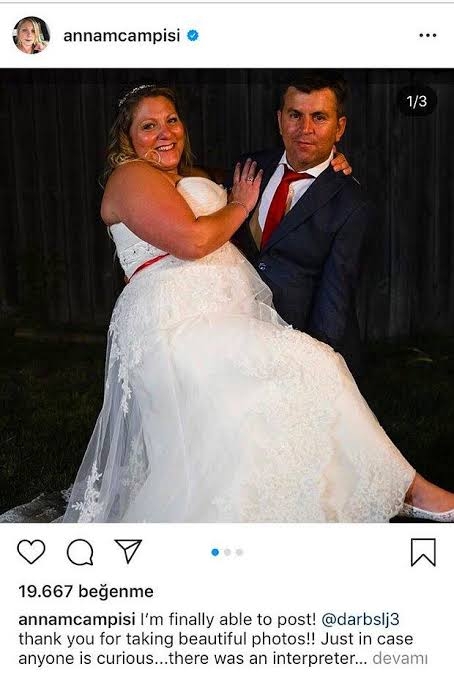Jump to the third carousel dot
This screenshot has height=675, width=454.
coord(239,552)
